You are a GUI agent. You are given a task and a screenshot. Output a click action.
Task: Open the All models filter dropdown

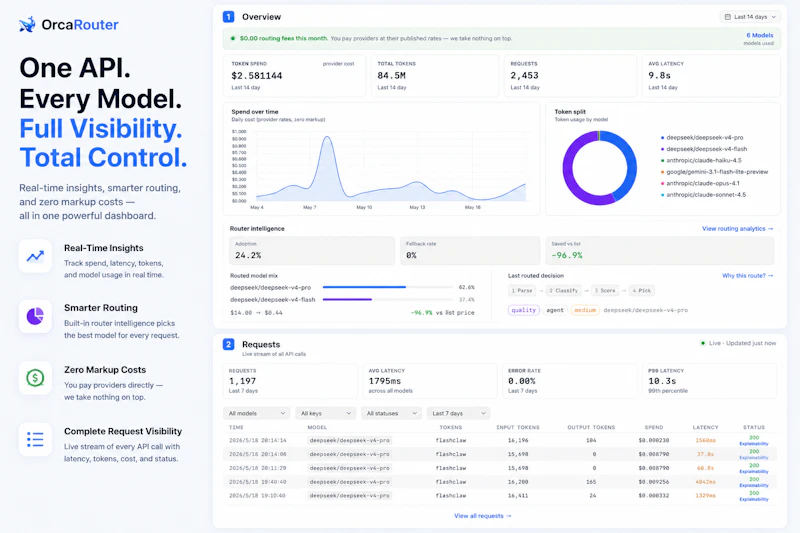(257, 413)
